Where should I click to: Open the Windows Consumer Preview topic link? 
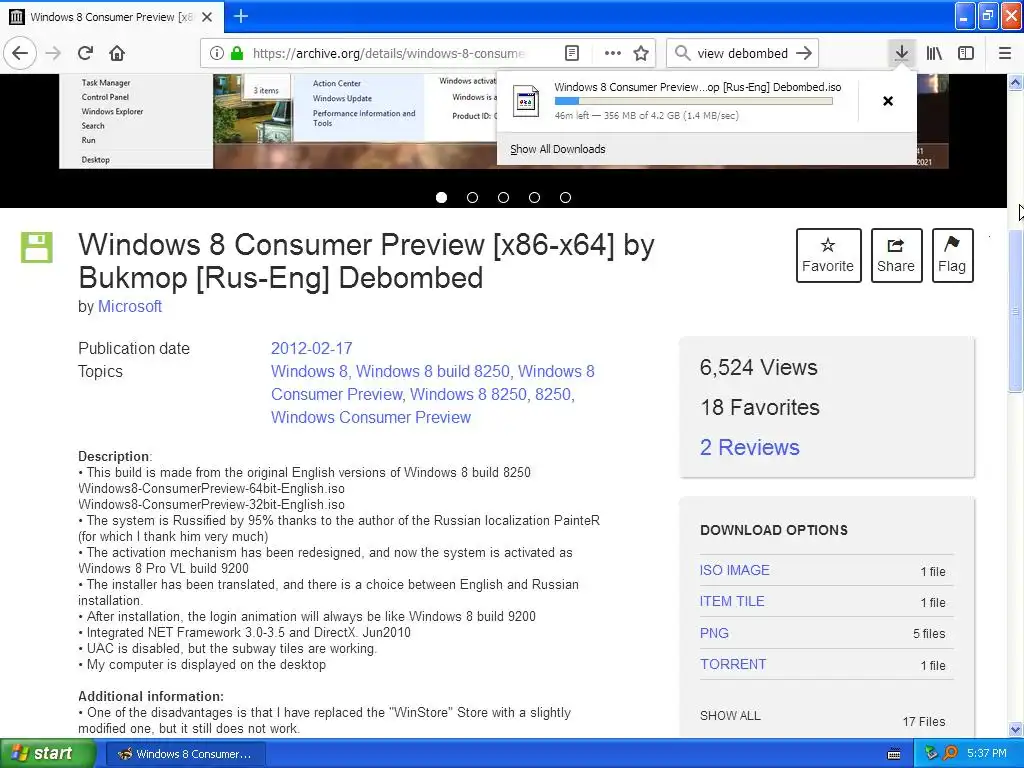point(371,417)
